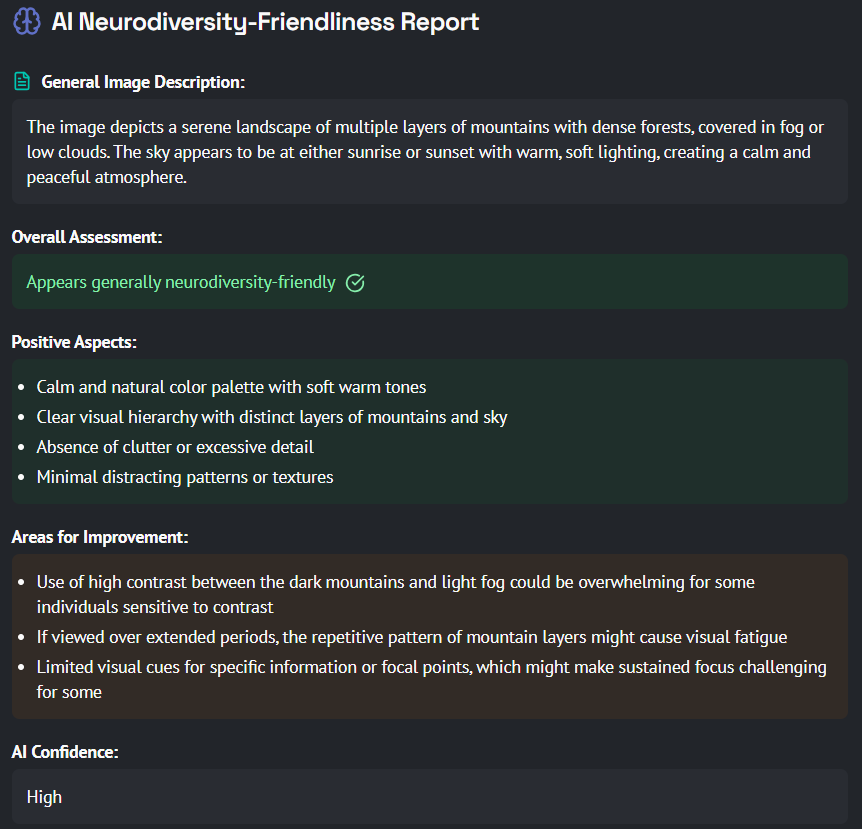The image size is (862, 829).
Task: Select the high contrast improvement bullet
Action: [x=395, y=594]
